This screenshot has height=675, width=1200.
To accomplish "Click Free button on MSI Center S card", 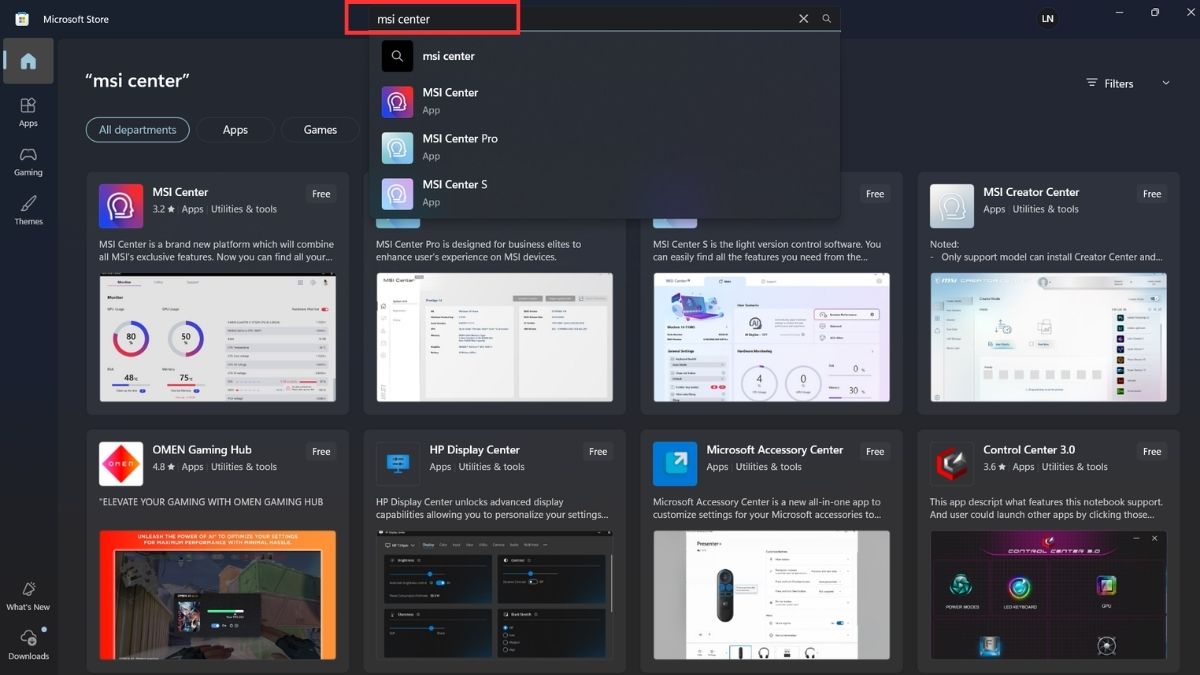I will click(x=875, y=194).
